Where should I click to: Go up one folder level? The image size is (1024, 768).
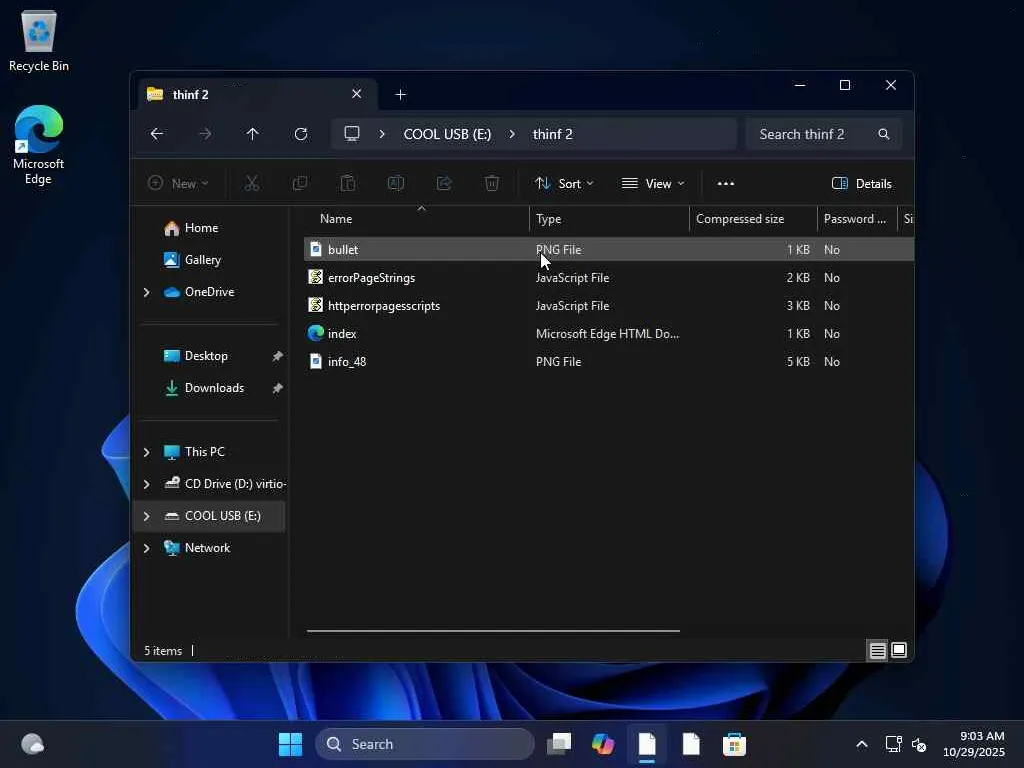[x=253, y=134]
